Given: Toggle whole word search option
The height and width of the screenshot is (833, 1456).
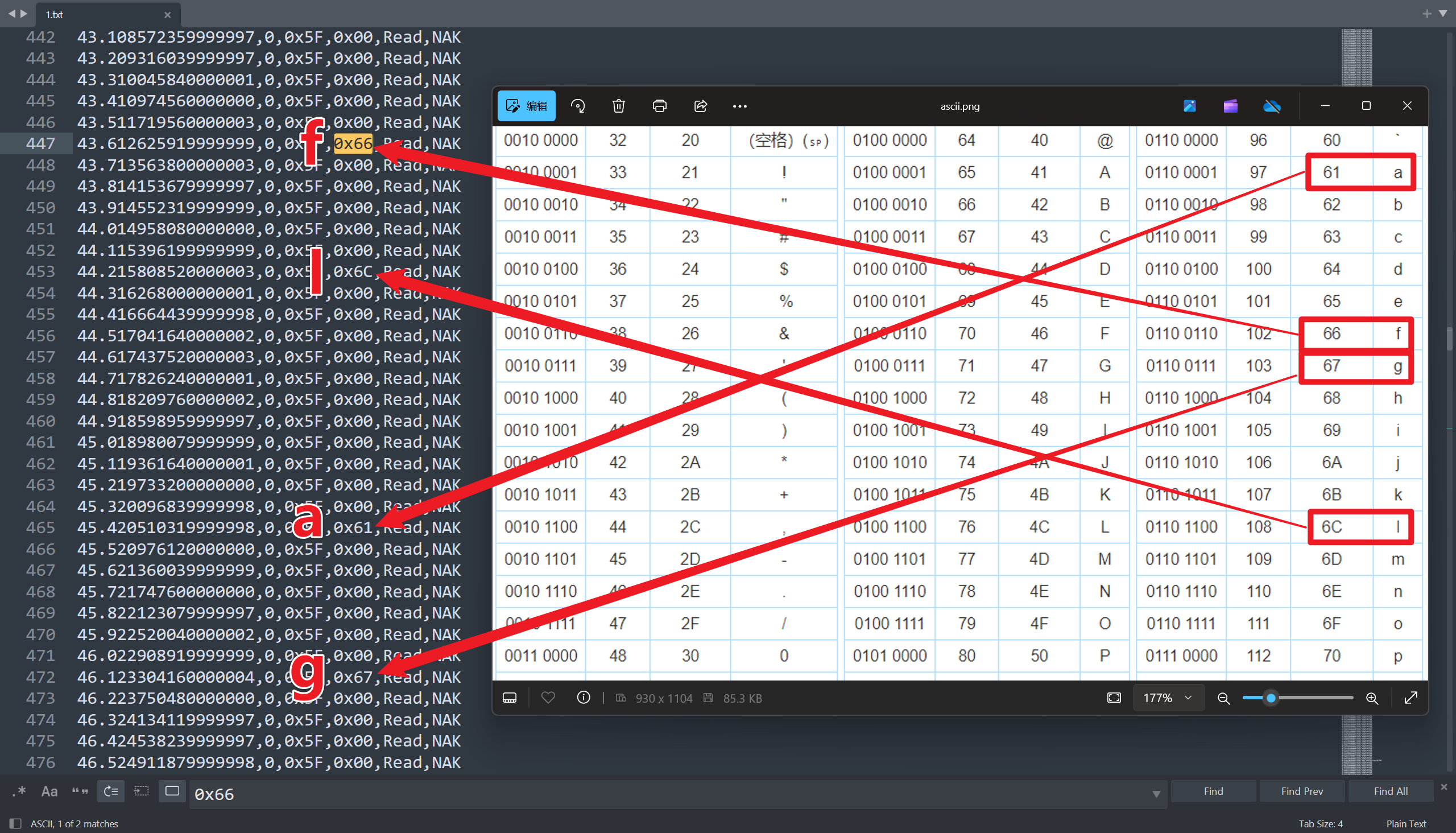Looking at the screenshot, I should 80,792.
